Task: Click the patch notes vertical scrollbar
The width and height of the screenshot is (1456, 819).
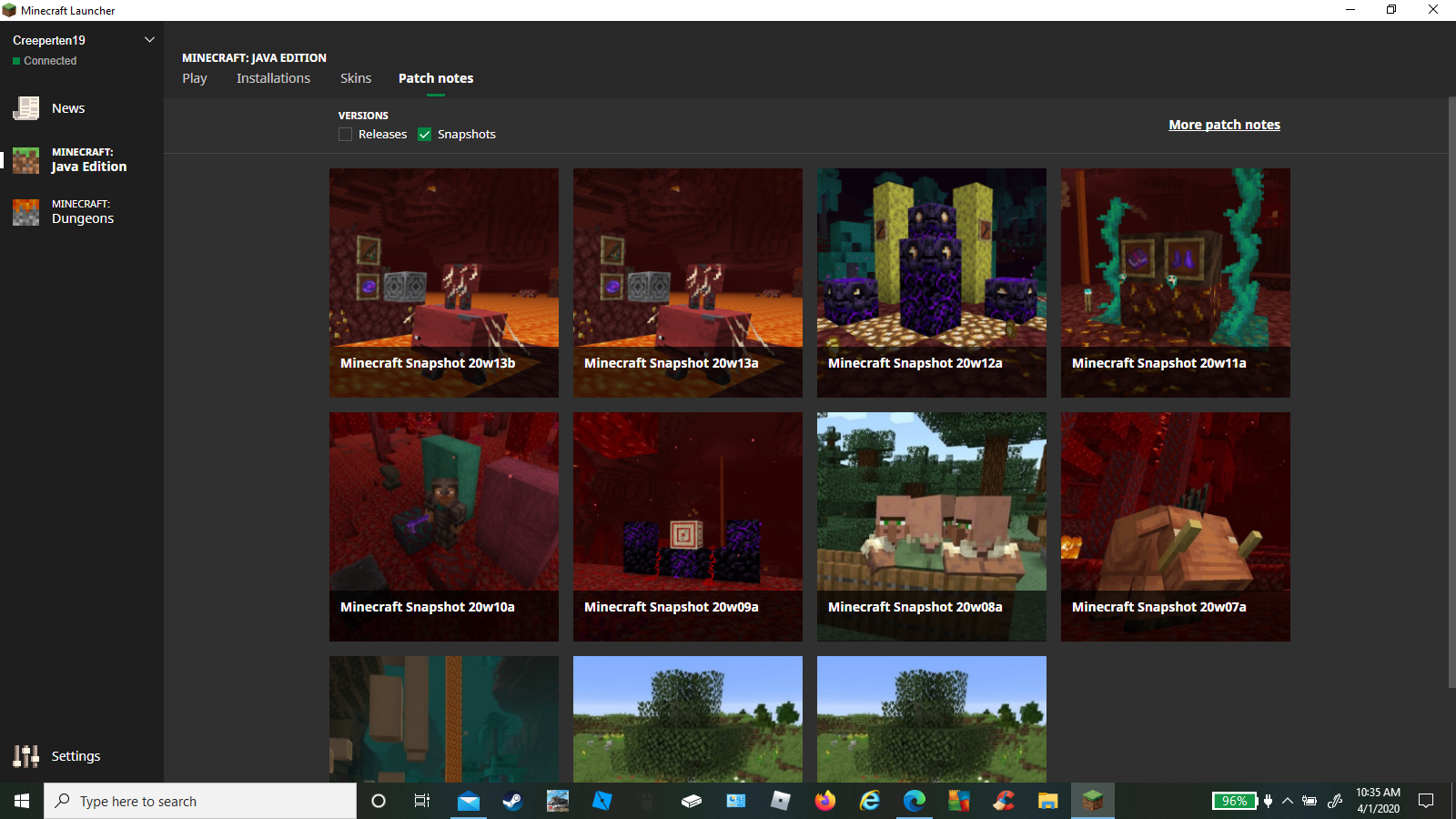Action: point(1451,392)
